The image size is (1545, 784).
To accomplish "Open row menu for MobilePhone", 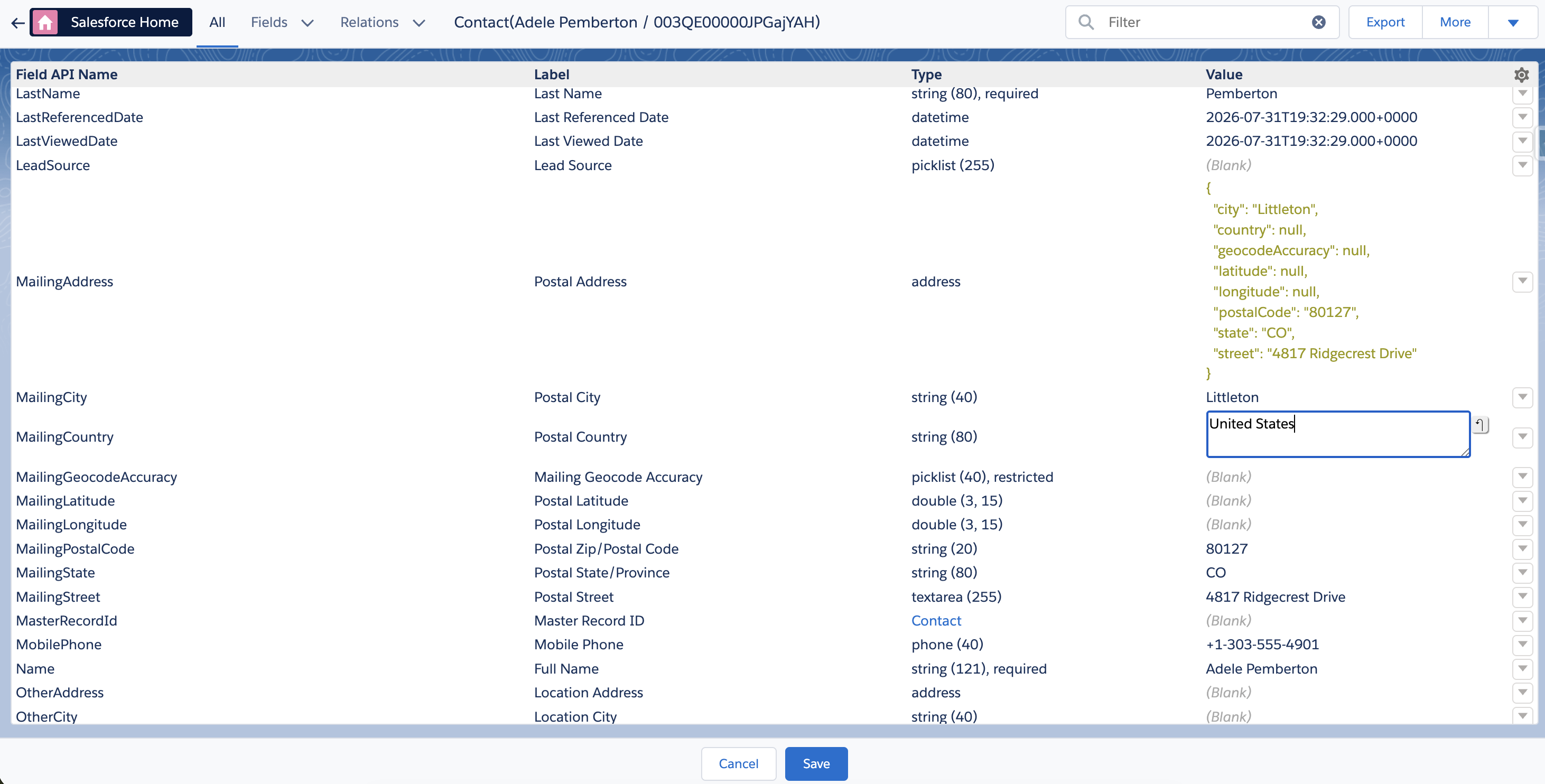I will [1522, 645].
